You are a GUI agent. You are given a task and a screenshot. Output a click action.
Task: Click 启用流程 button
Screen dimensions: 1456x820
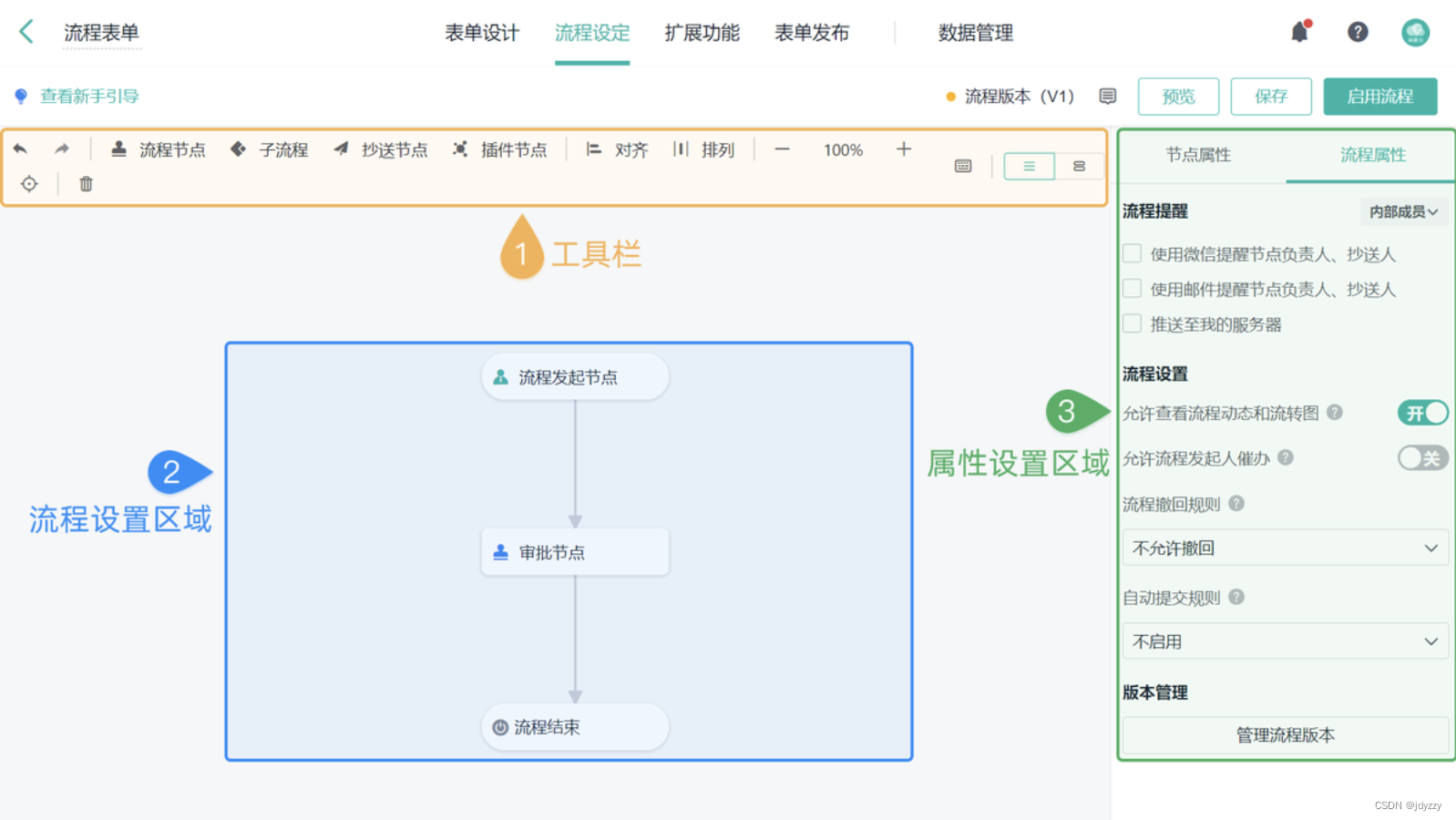[1380, 97]
